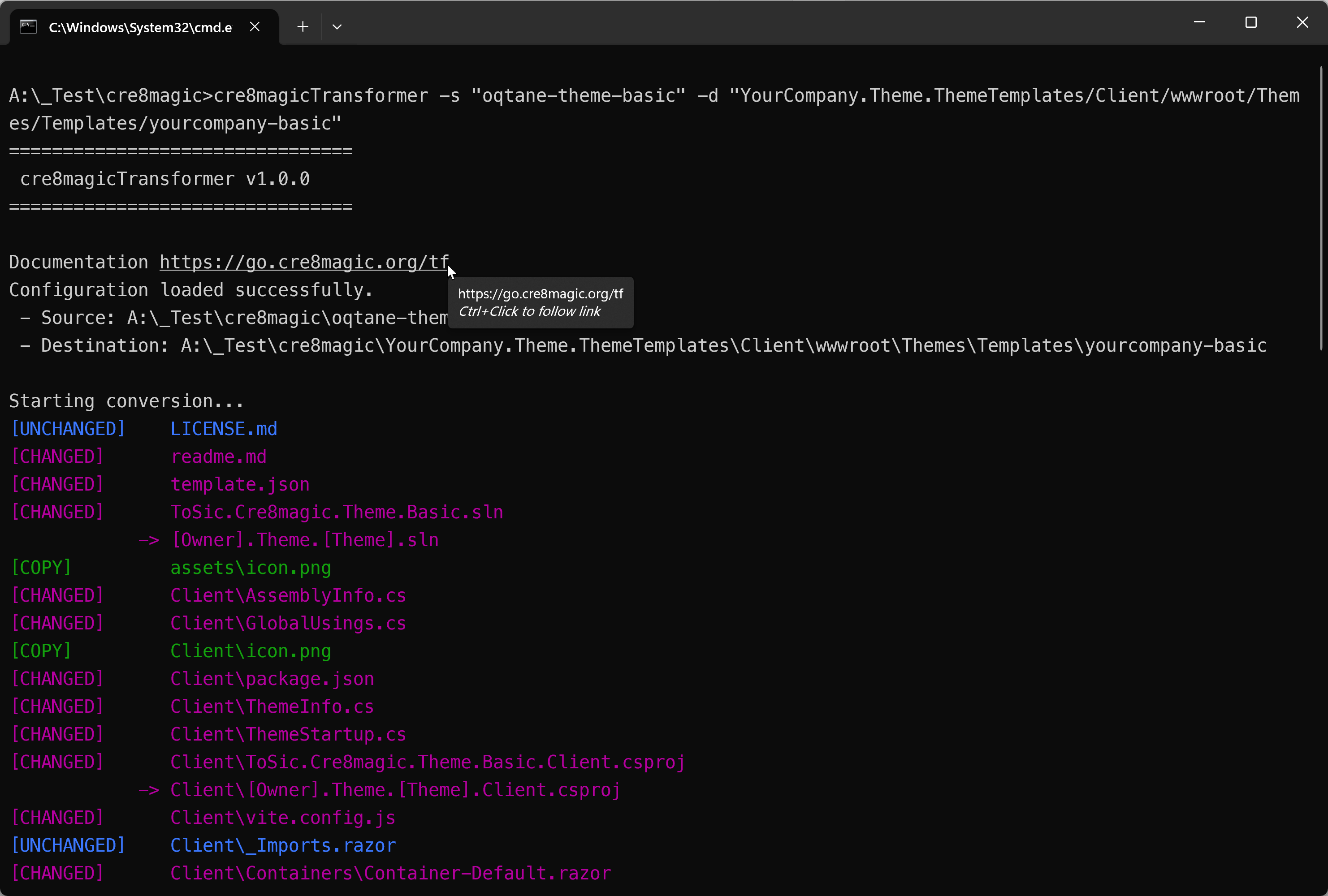Open a new terminal tab
This screenshot has width=1328, height=896.
coord(302,26)
